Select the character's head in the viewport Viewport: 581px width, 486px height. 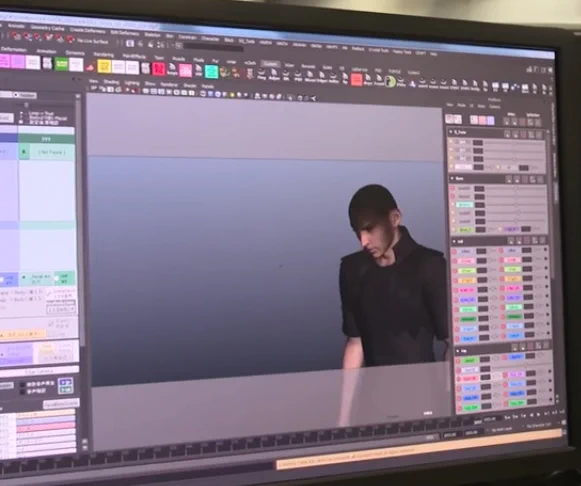[x=374, y=222]
